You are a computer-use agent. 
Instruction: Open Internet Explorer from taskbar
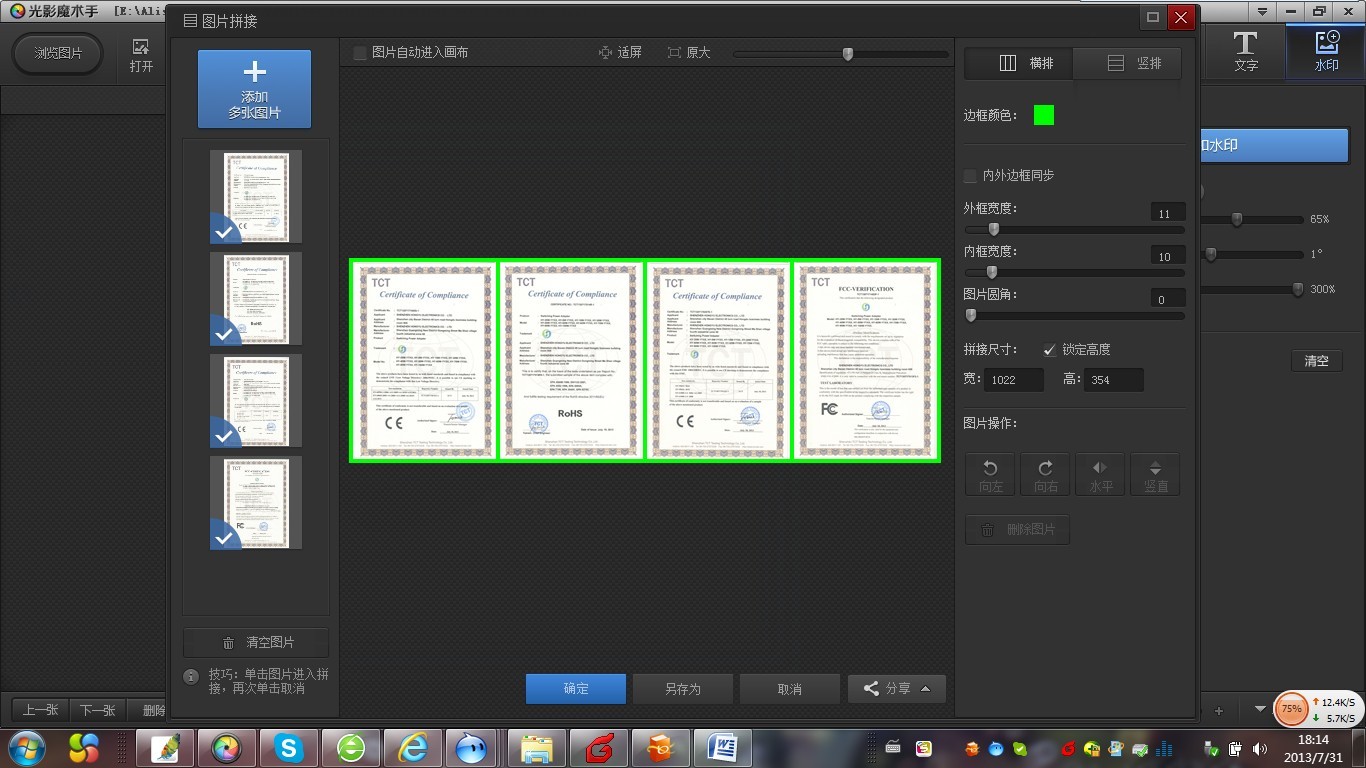412,748
